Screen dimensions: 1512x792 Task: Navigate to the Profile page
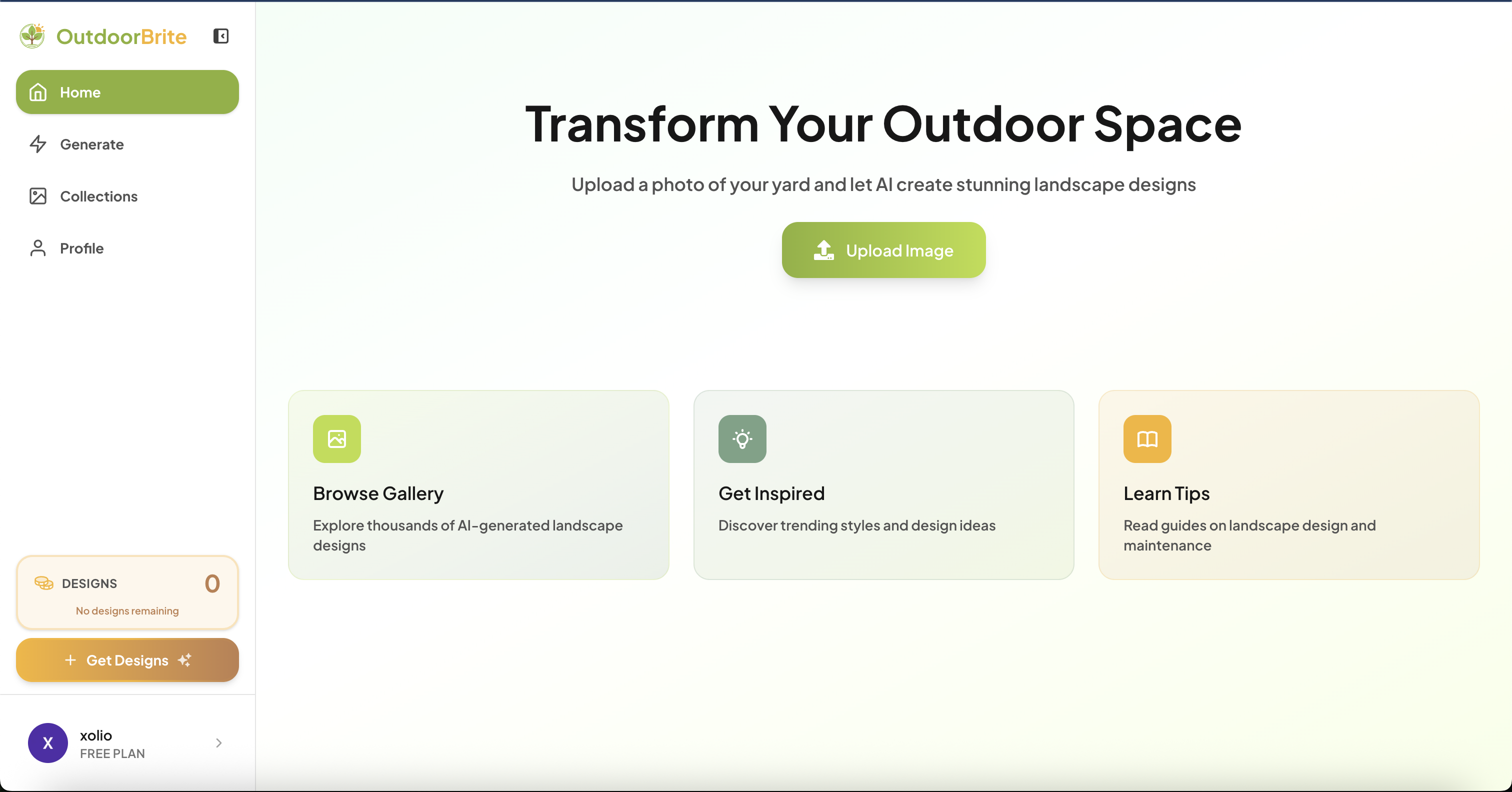click(81, 248)
